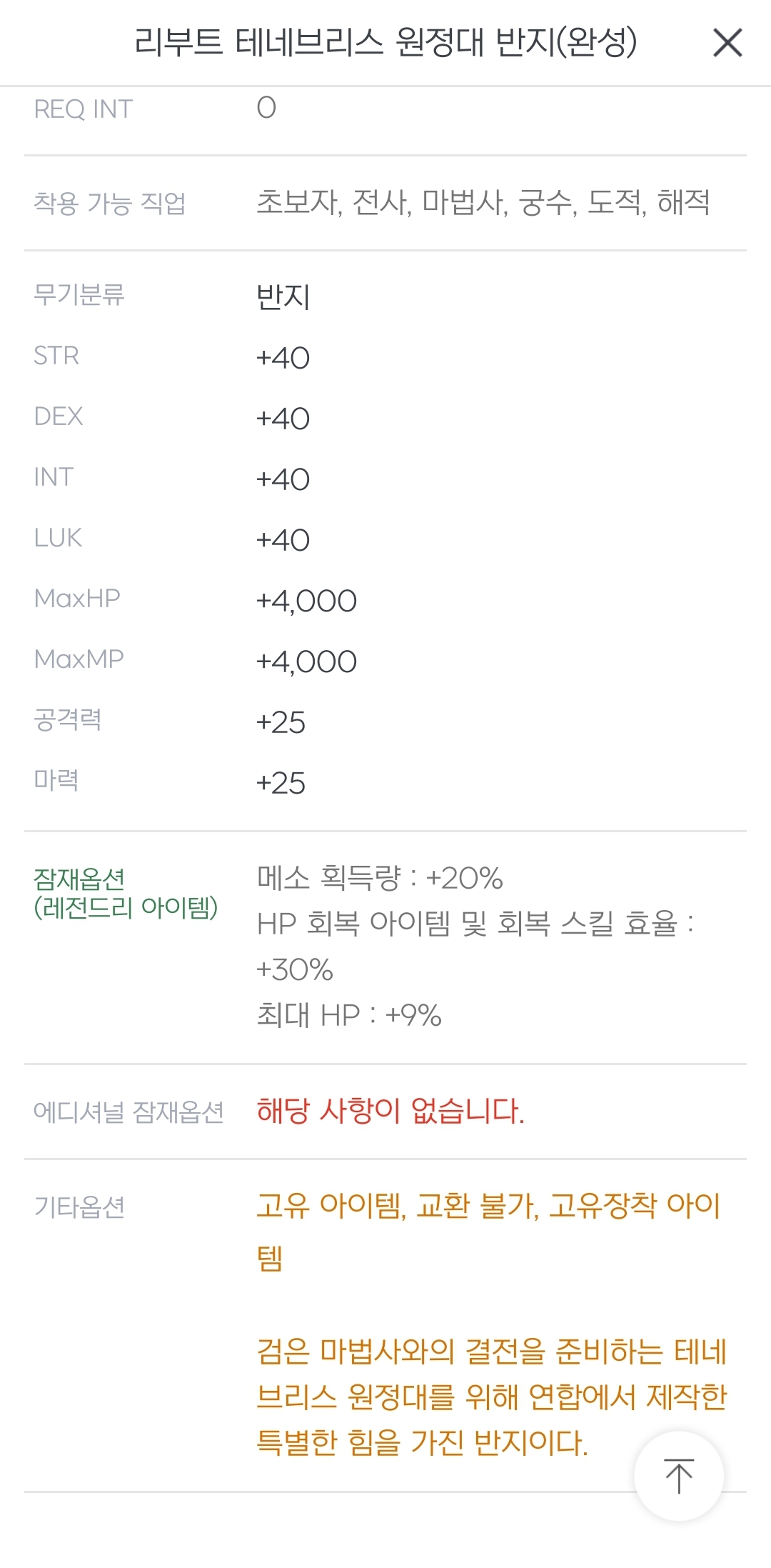This screenshot has width=771, height=1568.
Task: Tap the scroll-to-top arrow button
Action: 678,1476
